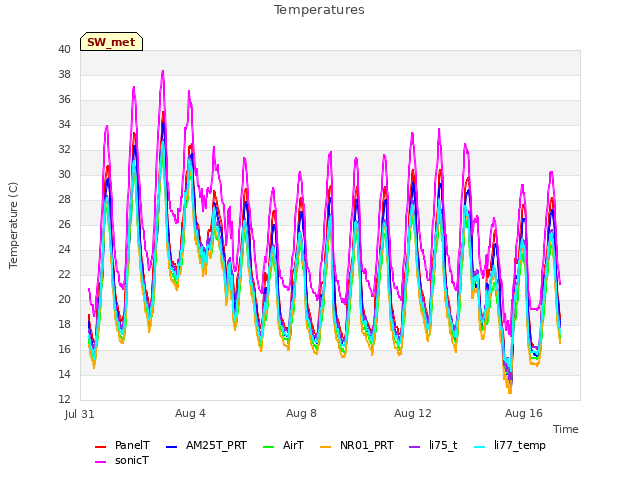Click the purple li75_t legend swatch
The height and width of the screenshot is (480, 640).
[414, 447]
